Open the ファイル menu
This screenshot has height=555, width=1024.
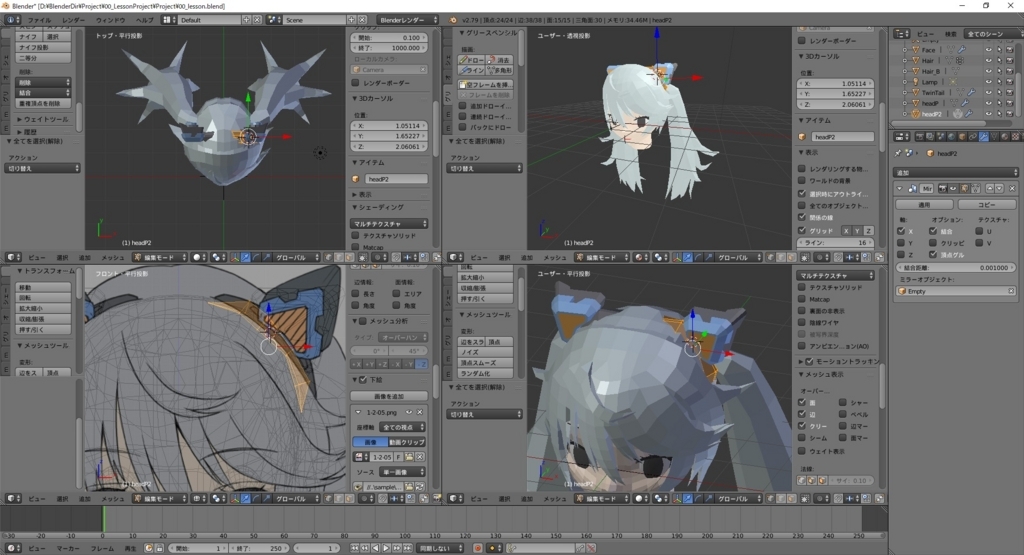coord(39,20)
